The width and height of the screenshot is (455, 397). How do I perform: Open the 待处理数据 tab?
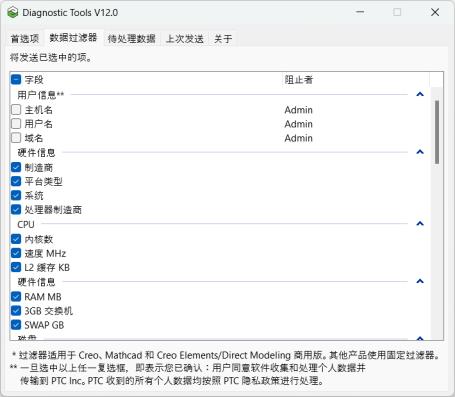pyautogui.click(x=132, y=39)
